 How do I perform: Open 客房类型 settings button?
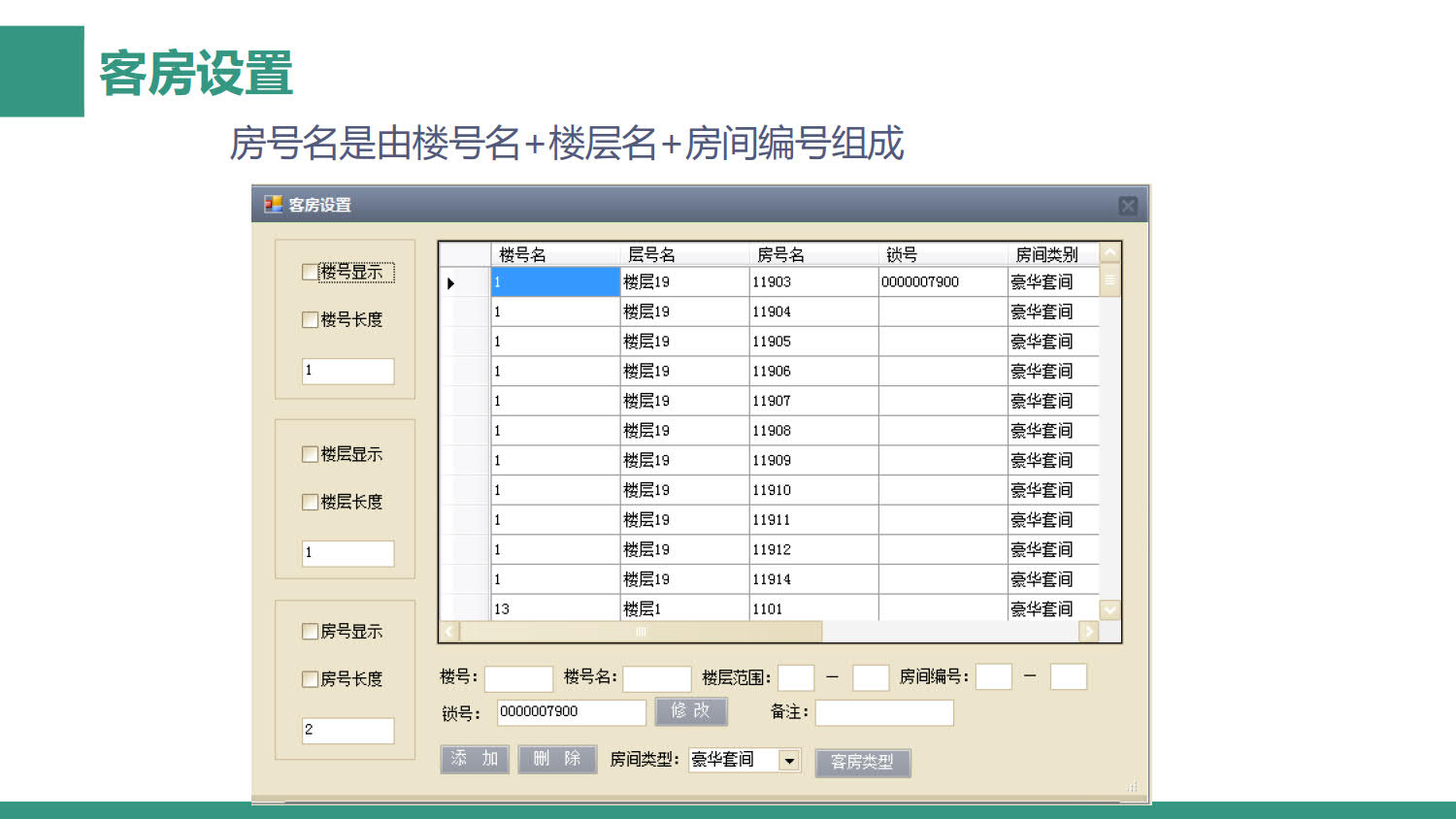point(862,762)
